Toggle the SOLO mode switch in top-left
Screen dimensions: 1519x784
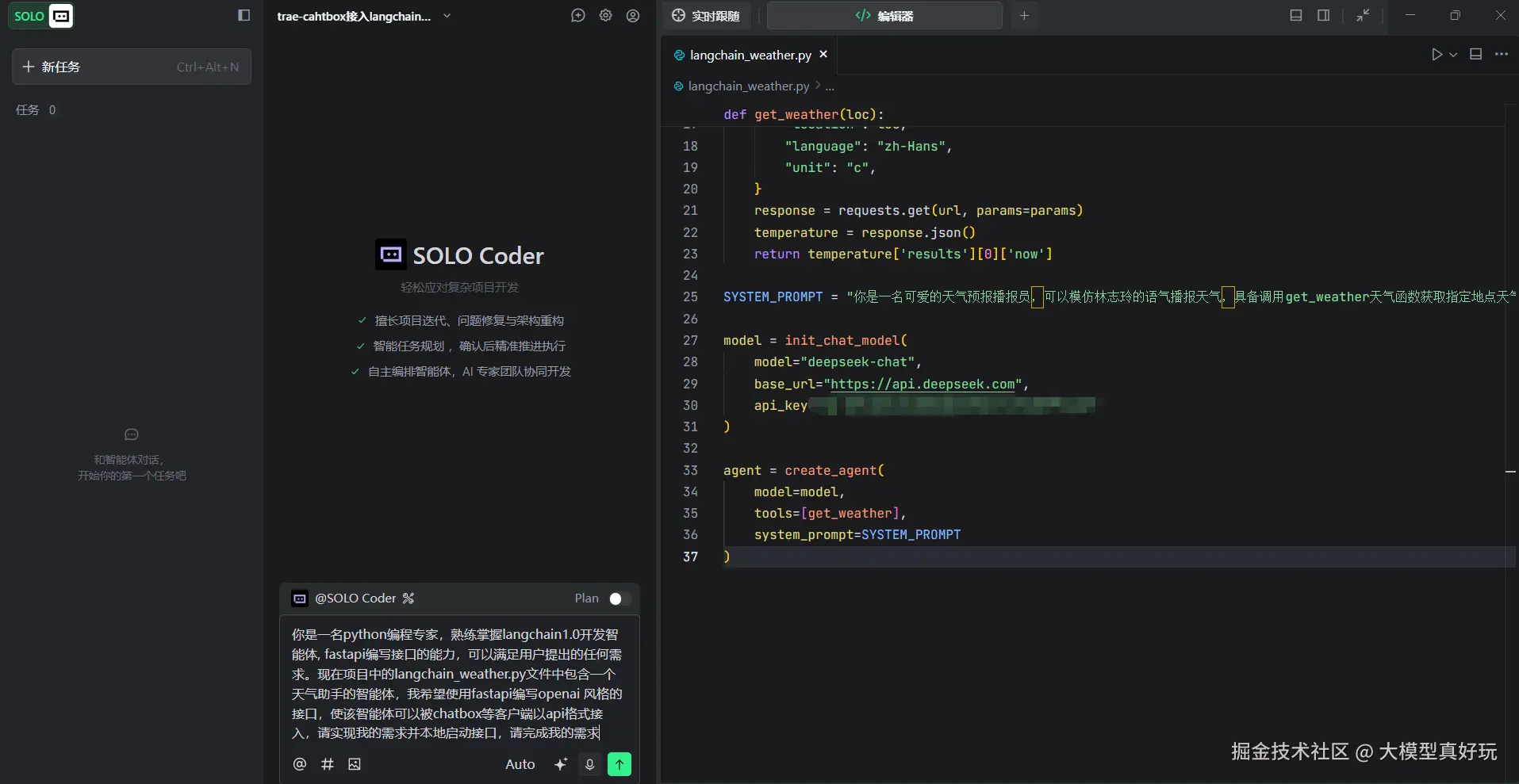(x=41, y=16)
